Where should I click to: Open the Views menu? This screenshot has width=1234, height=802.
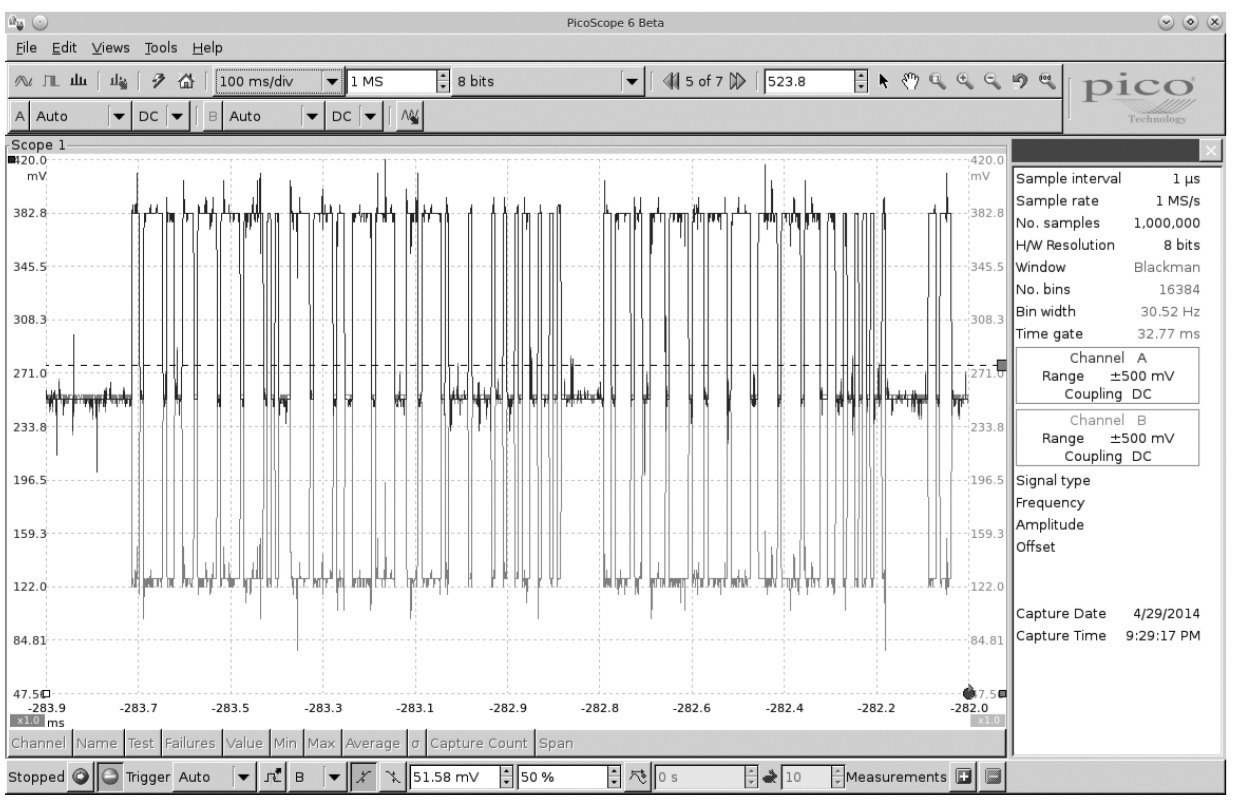click(111, 47)
